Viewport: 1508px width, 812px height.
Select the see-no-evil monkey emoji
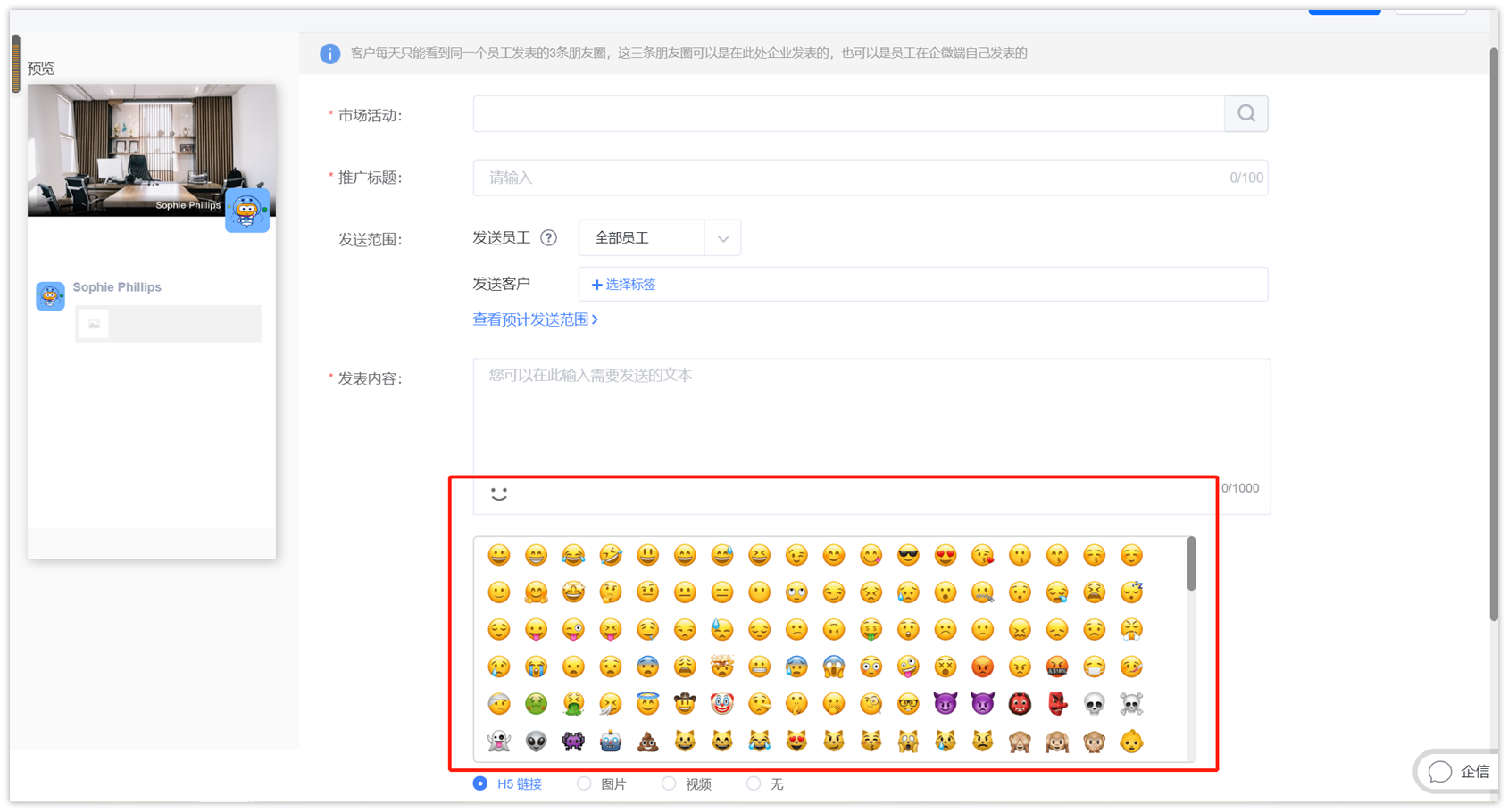pyautogui.click(x=1020, y=741)
